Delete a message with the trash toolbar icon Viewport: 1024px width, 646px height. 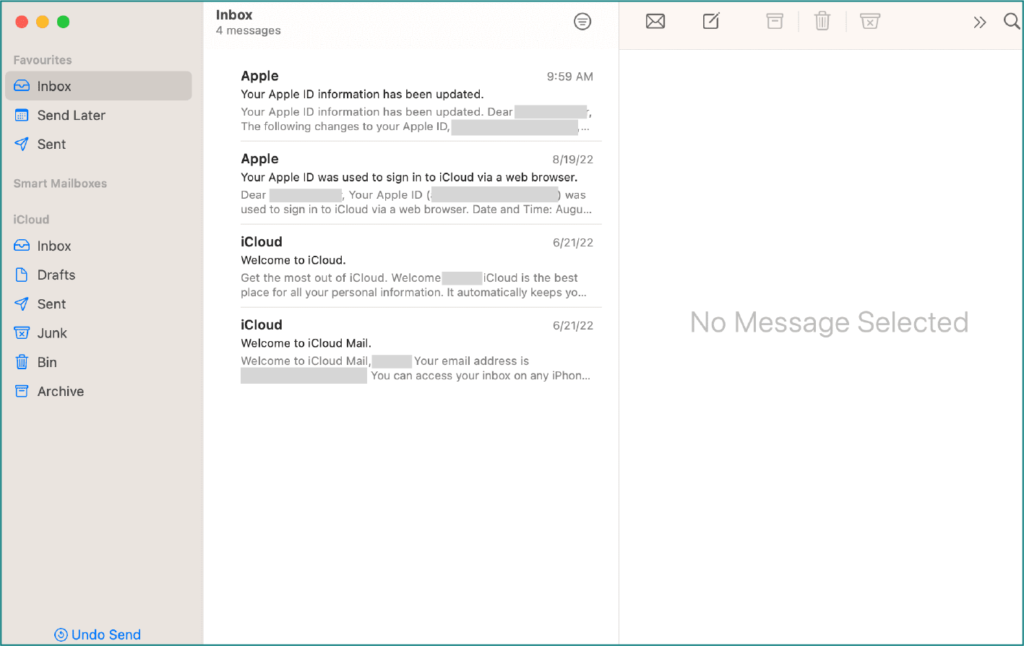pos(822,20)
